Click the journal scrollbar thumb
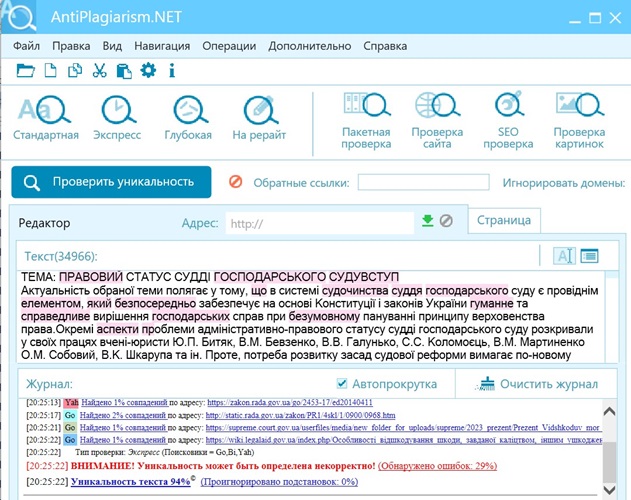Viewport: 631px width, 500px height. tap(610, 461)
